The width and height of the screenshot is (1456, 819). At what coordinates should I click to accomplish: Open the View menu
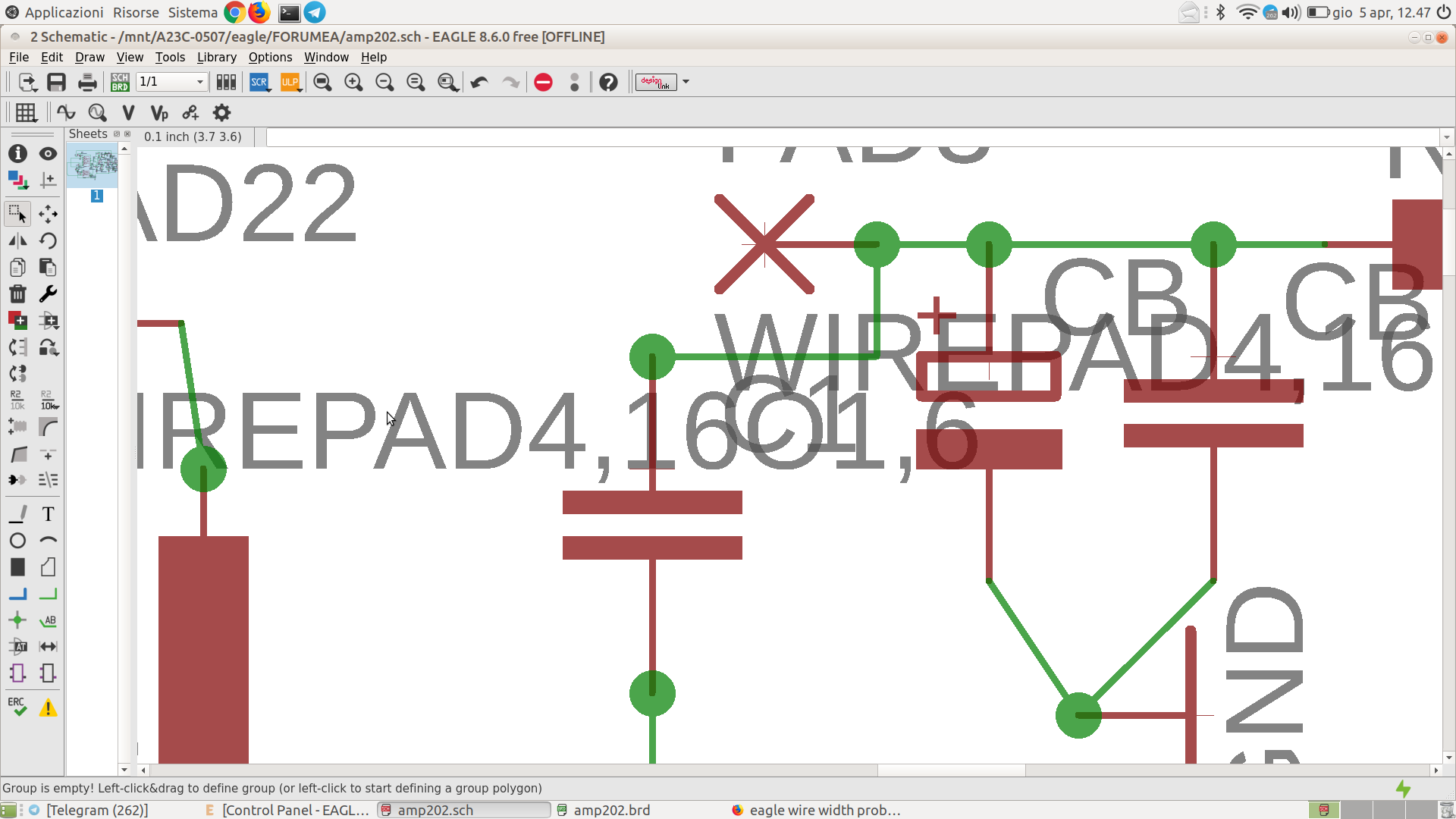click(130, 57)
